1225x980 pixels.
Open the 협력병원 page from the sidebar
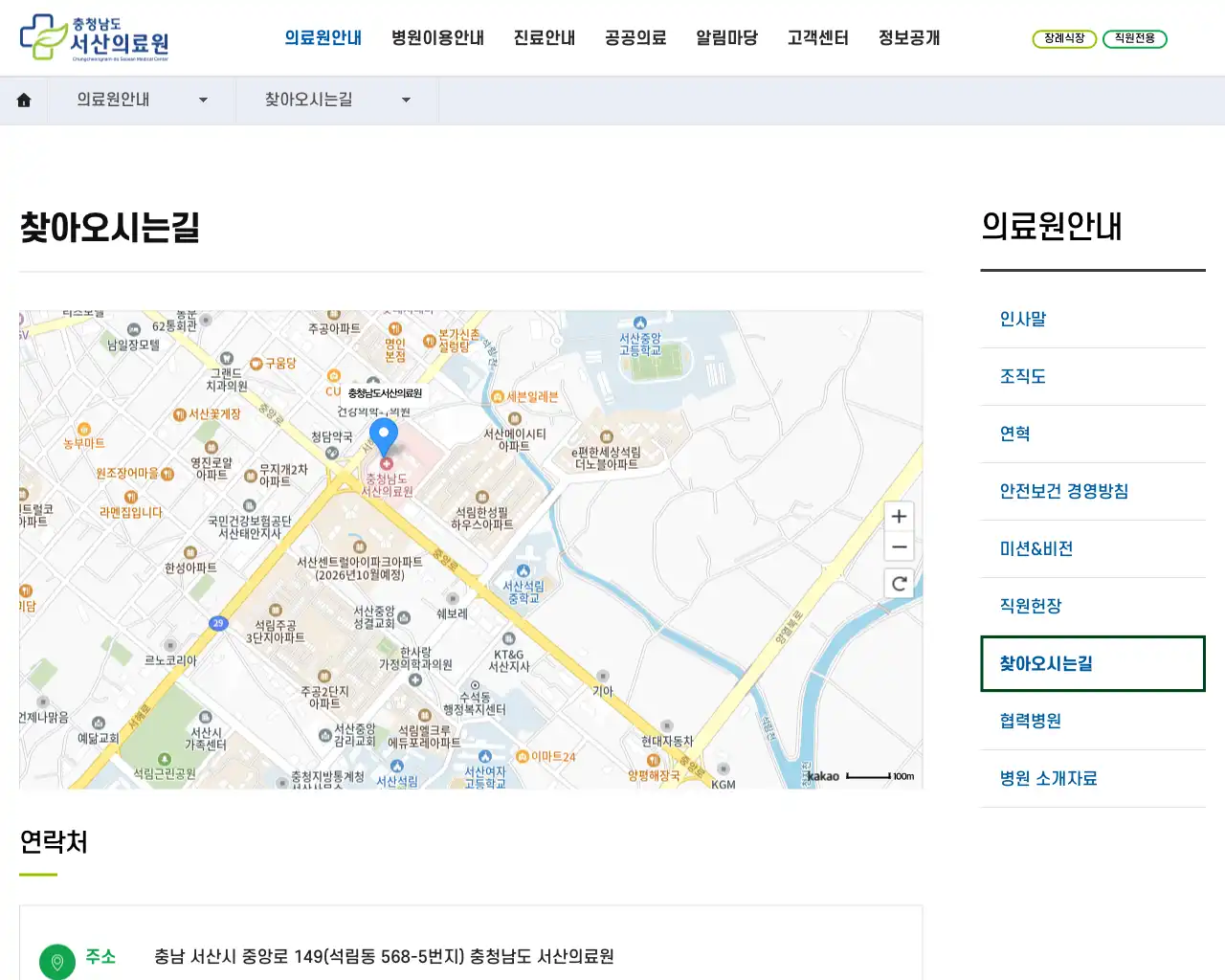pos(1029,721)
